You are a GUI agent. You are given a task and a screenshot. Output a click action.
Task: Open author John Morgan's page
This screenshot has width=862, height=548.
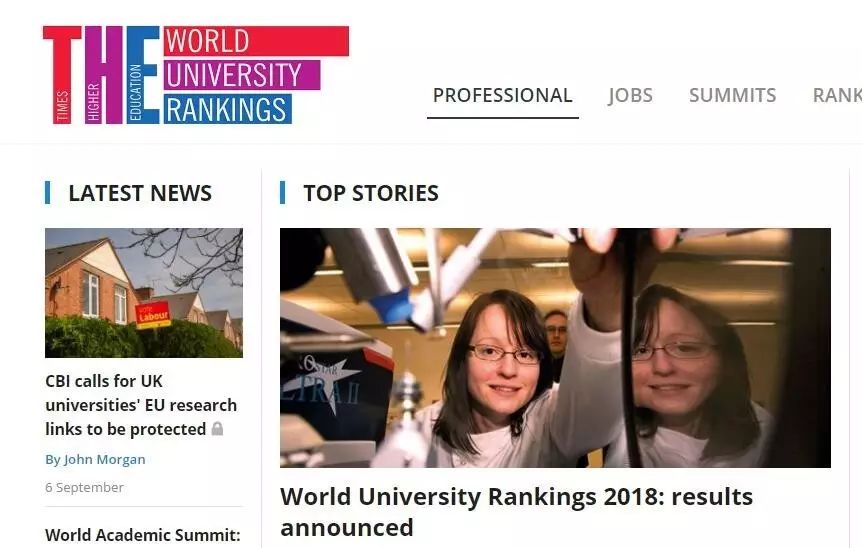click(x=95, y=460)
